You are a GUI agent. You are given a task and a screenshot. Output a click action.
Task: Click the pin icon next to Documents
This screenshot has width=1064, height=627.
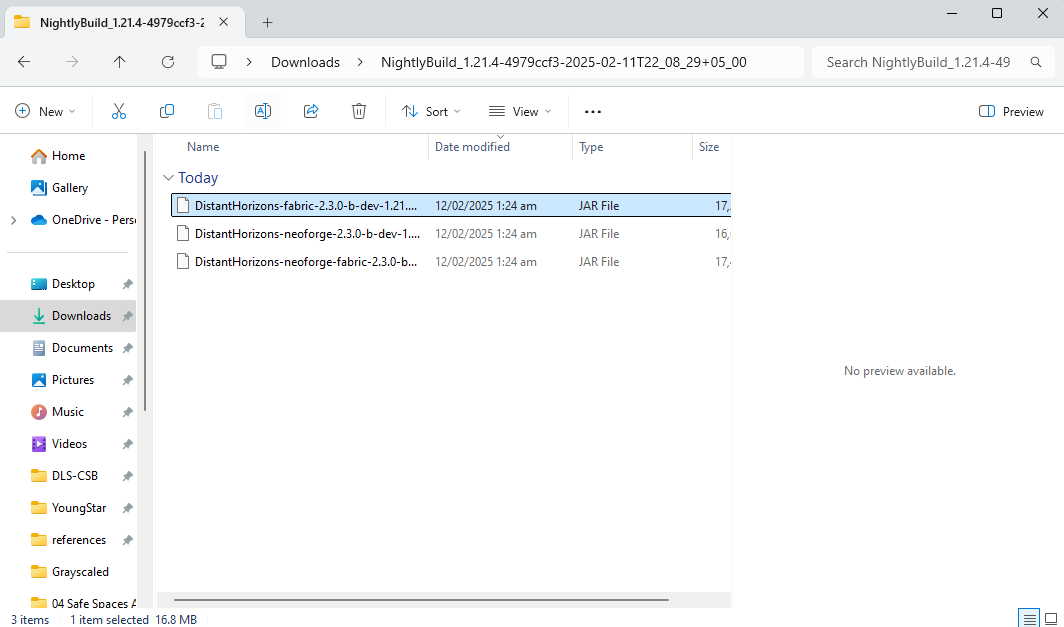(x=127, y=348)
